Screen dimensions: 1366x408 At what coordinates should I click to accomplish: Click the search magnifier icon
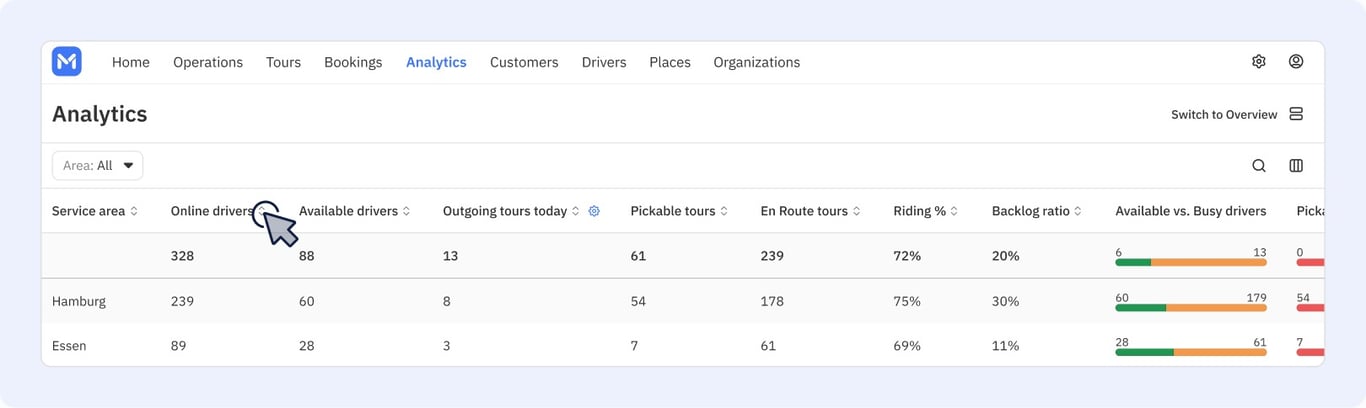[1259, 166]
